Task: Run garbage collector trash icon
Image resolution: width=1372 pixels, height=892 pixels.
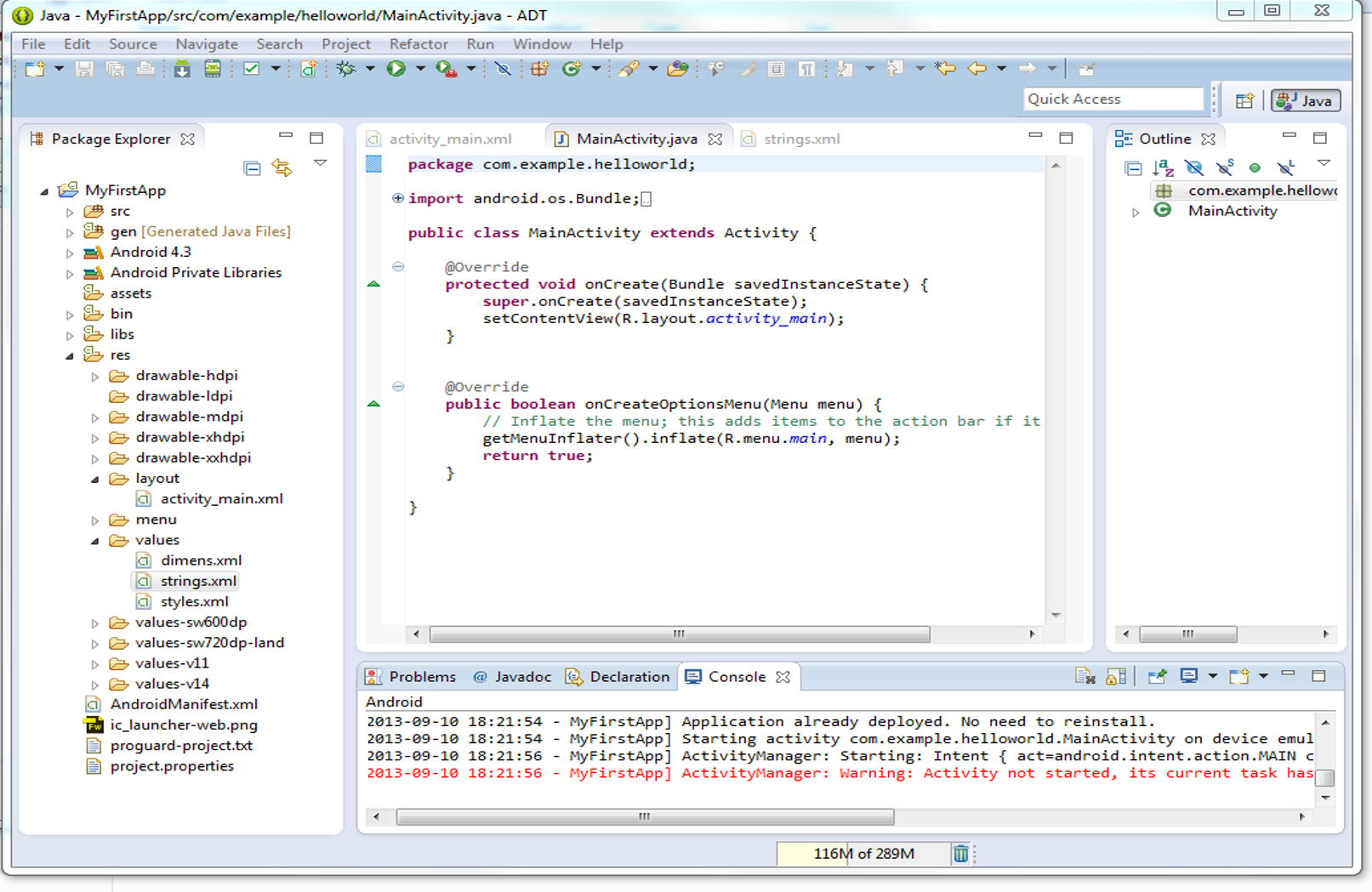Action: click(960, 854)
